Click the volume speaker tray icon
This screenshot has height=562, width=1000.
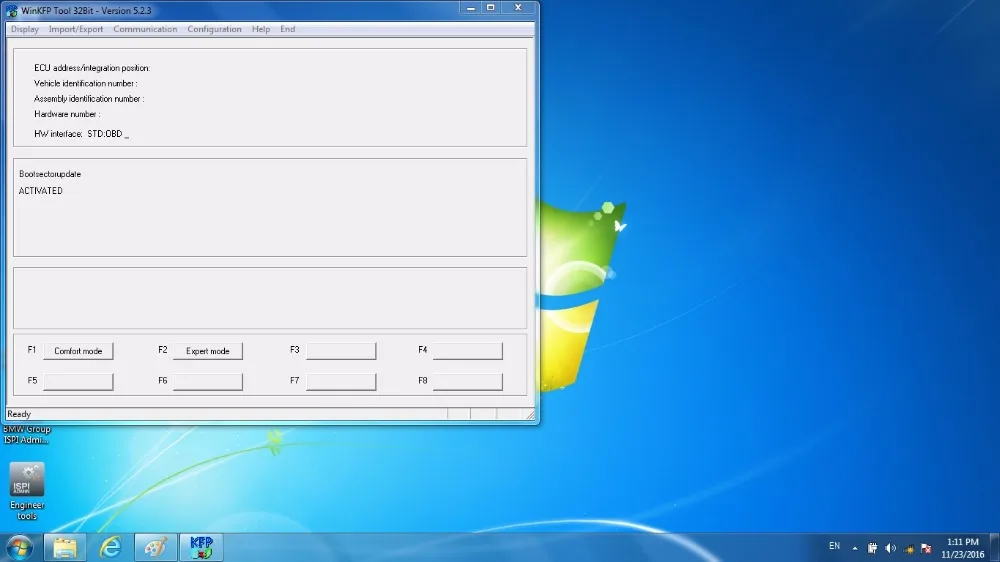(x=890, y=548)
